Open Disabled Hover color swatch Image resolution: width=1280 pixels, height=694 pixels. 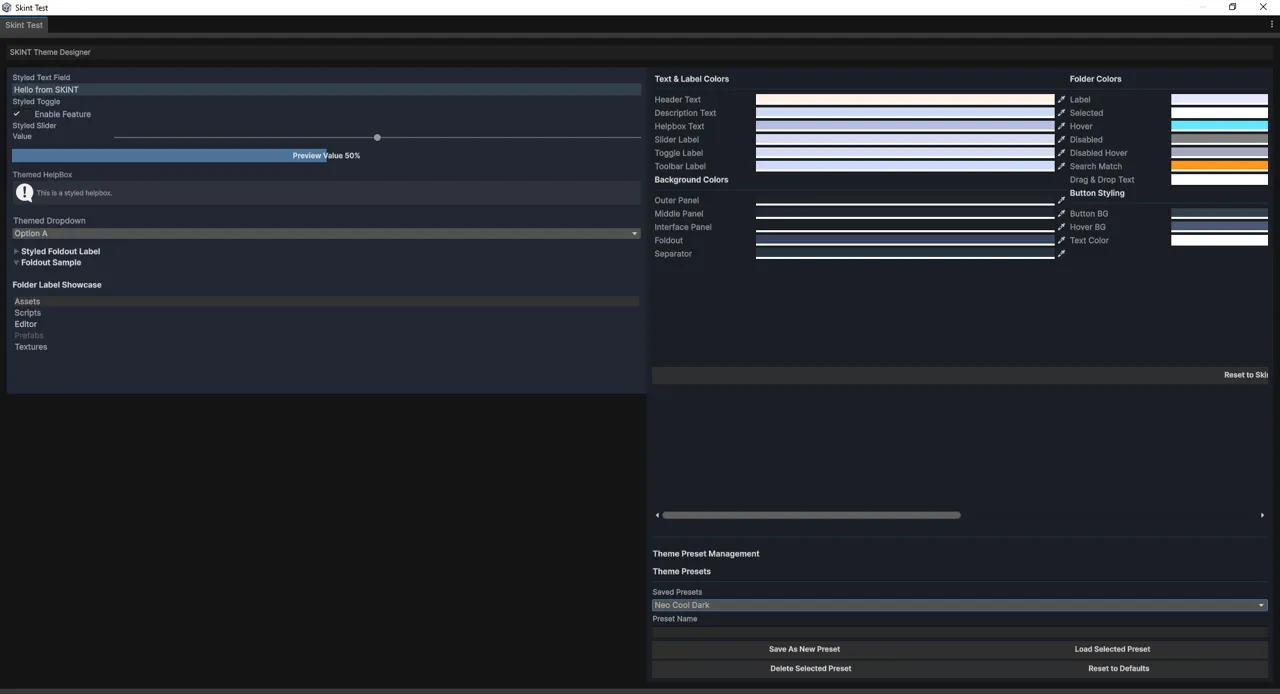1219,153
